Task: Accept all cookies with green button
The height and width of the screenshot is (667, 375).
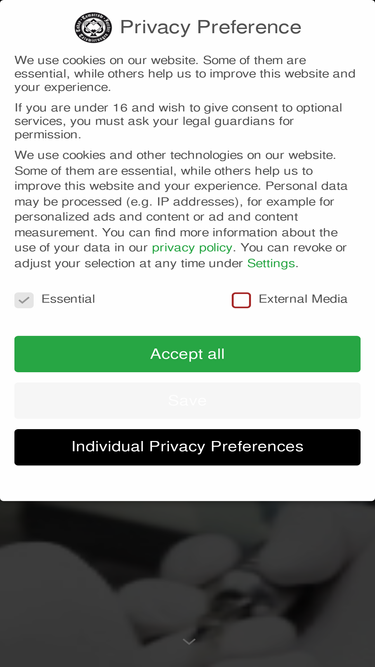Action: tap(188, 354)
